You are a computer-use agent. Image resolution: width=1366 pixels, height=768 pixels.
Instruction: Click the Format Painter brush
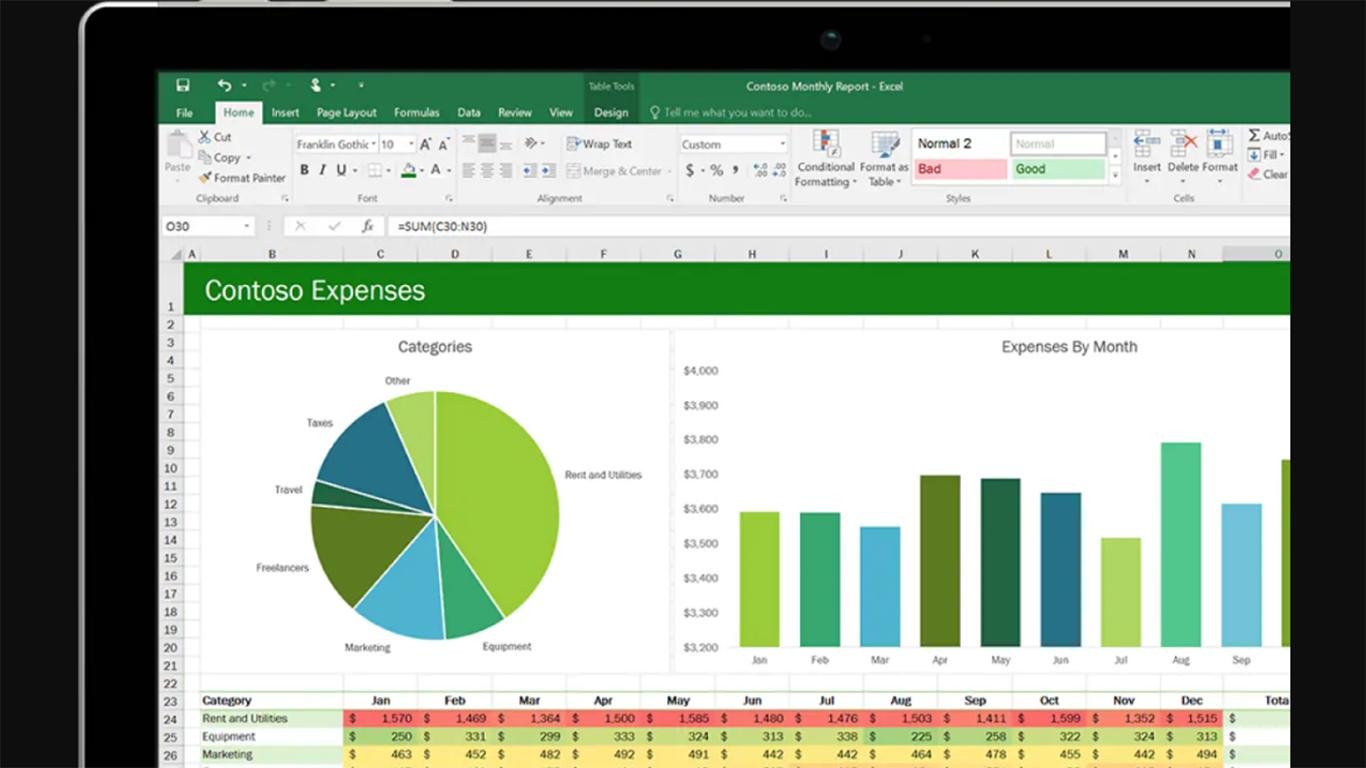pyautogui.click(x=205, y=178)
